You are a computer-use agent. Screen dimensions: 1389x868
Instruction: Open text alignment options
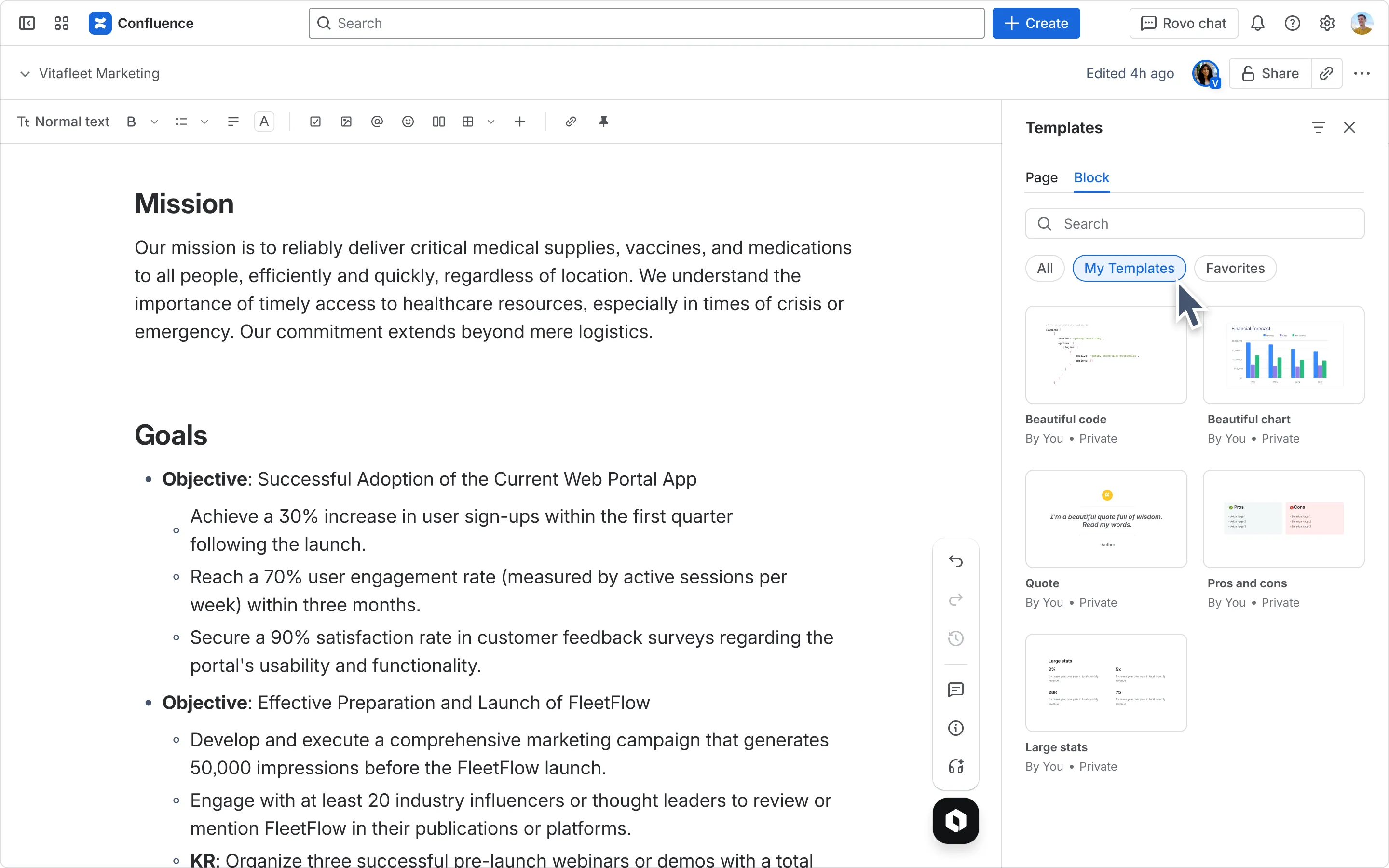tap(233, 122)
